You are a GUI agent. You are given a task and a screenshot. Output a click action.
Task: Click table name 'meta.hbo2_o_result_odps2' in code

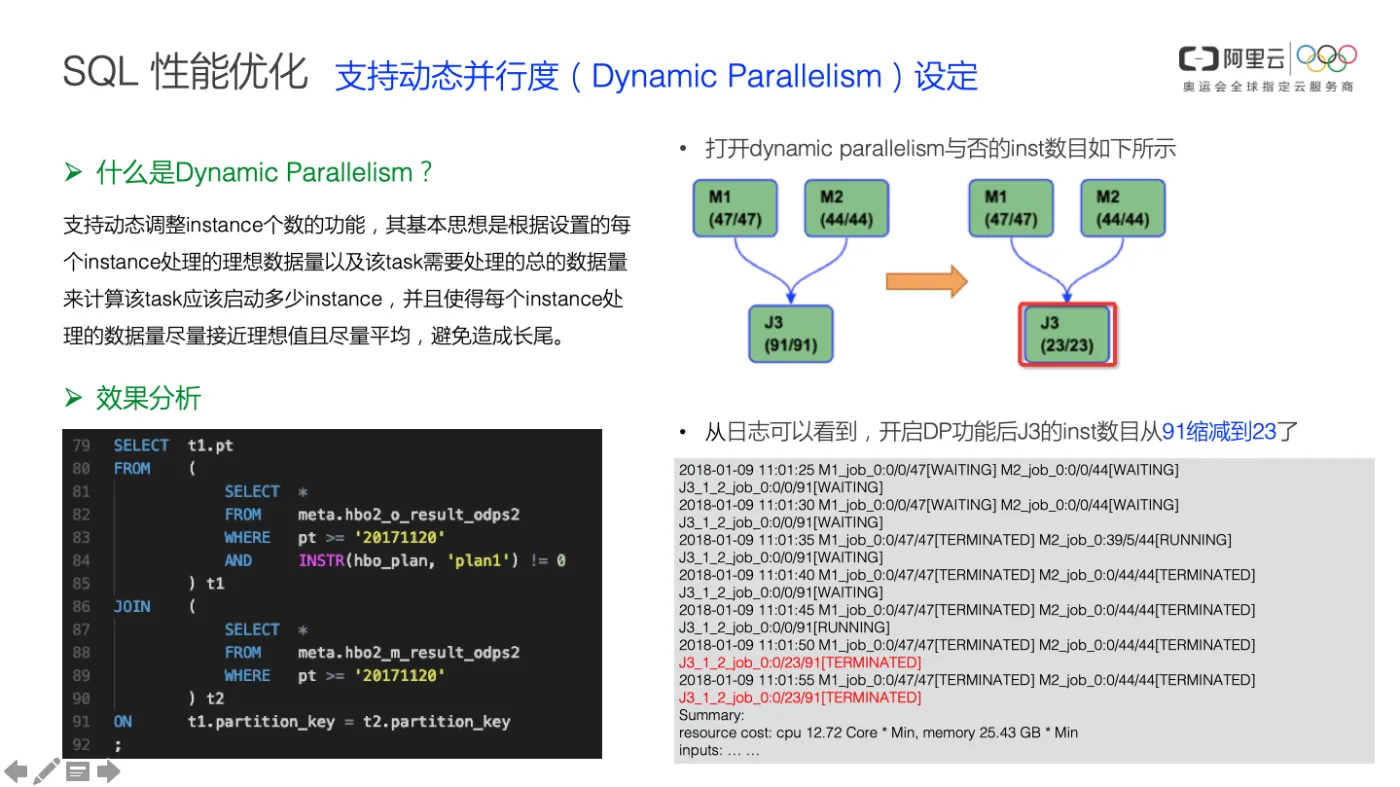pos(409,514)
